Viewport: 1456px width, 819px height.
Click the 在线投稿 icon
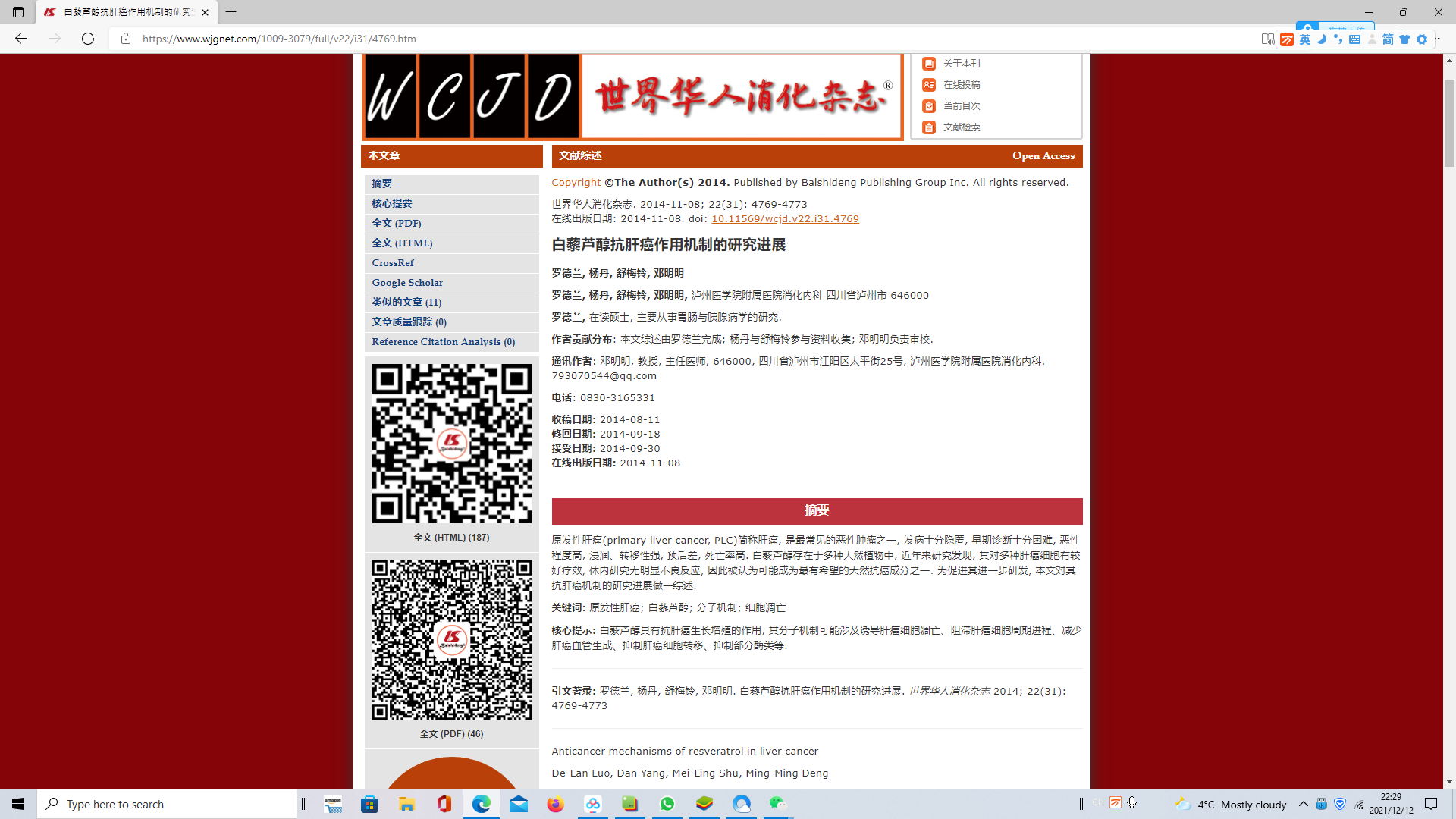coord(929,85)
